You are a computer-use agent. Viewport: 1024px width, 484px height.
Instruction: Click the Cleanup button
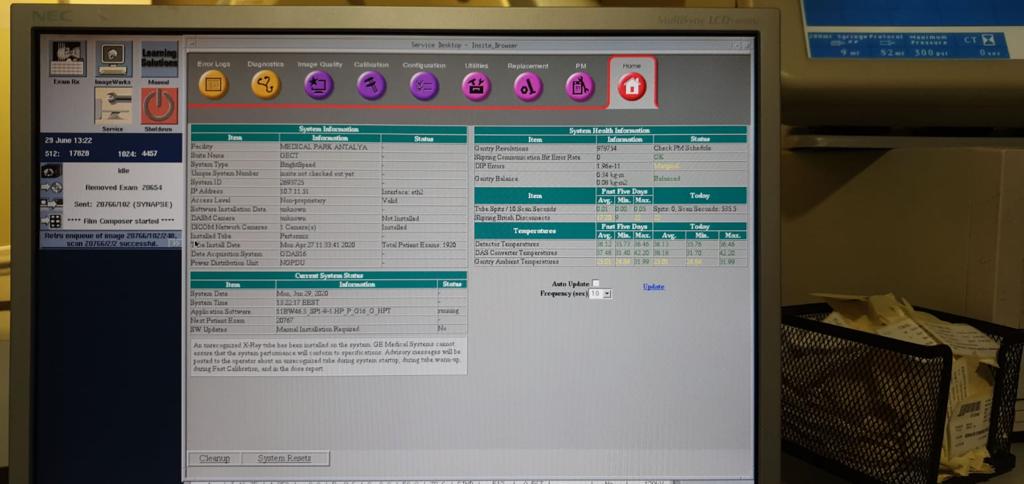click(x=214, y=459)
